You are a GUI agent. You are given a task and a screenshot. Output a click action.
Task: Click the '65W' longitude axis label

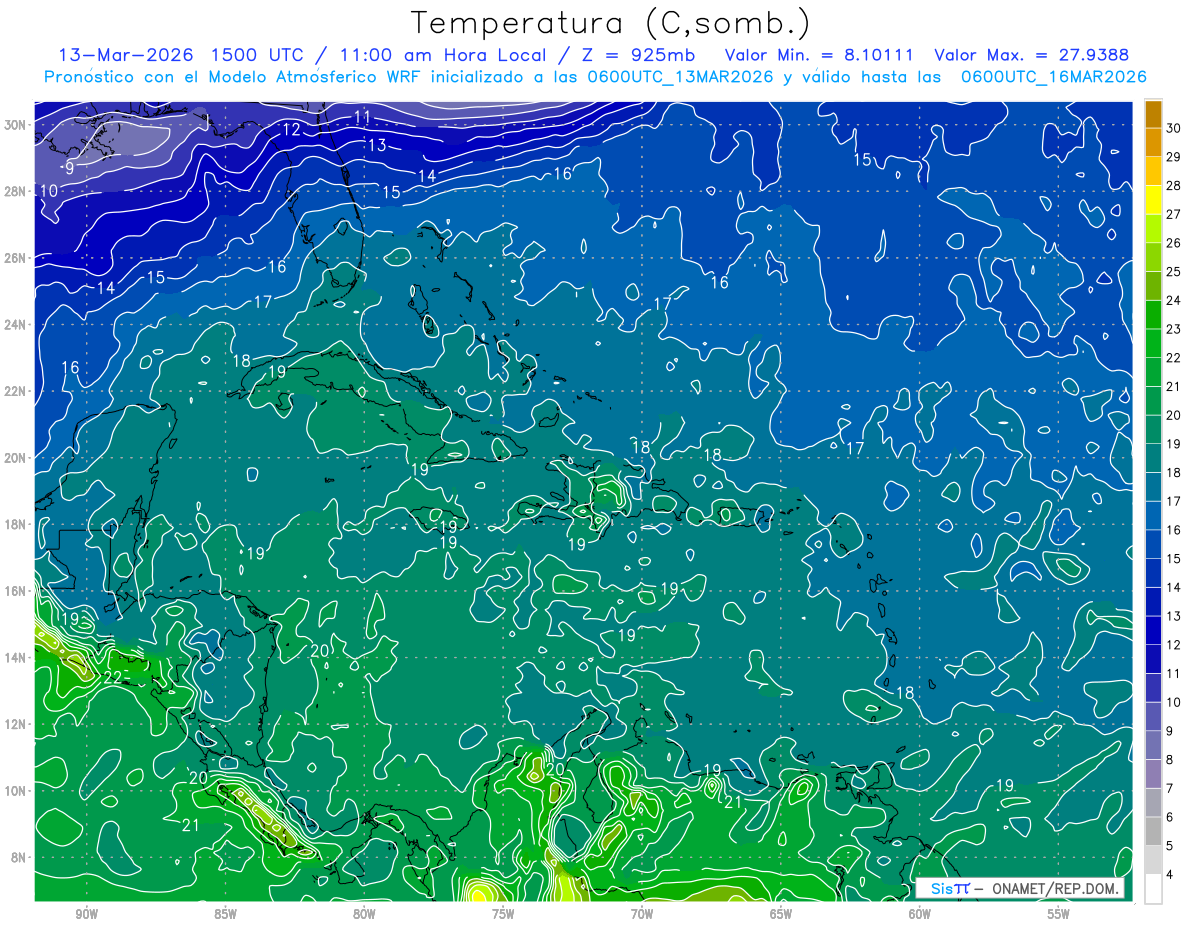pyautogui.click(x=781, y=914)
